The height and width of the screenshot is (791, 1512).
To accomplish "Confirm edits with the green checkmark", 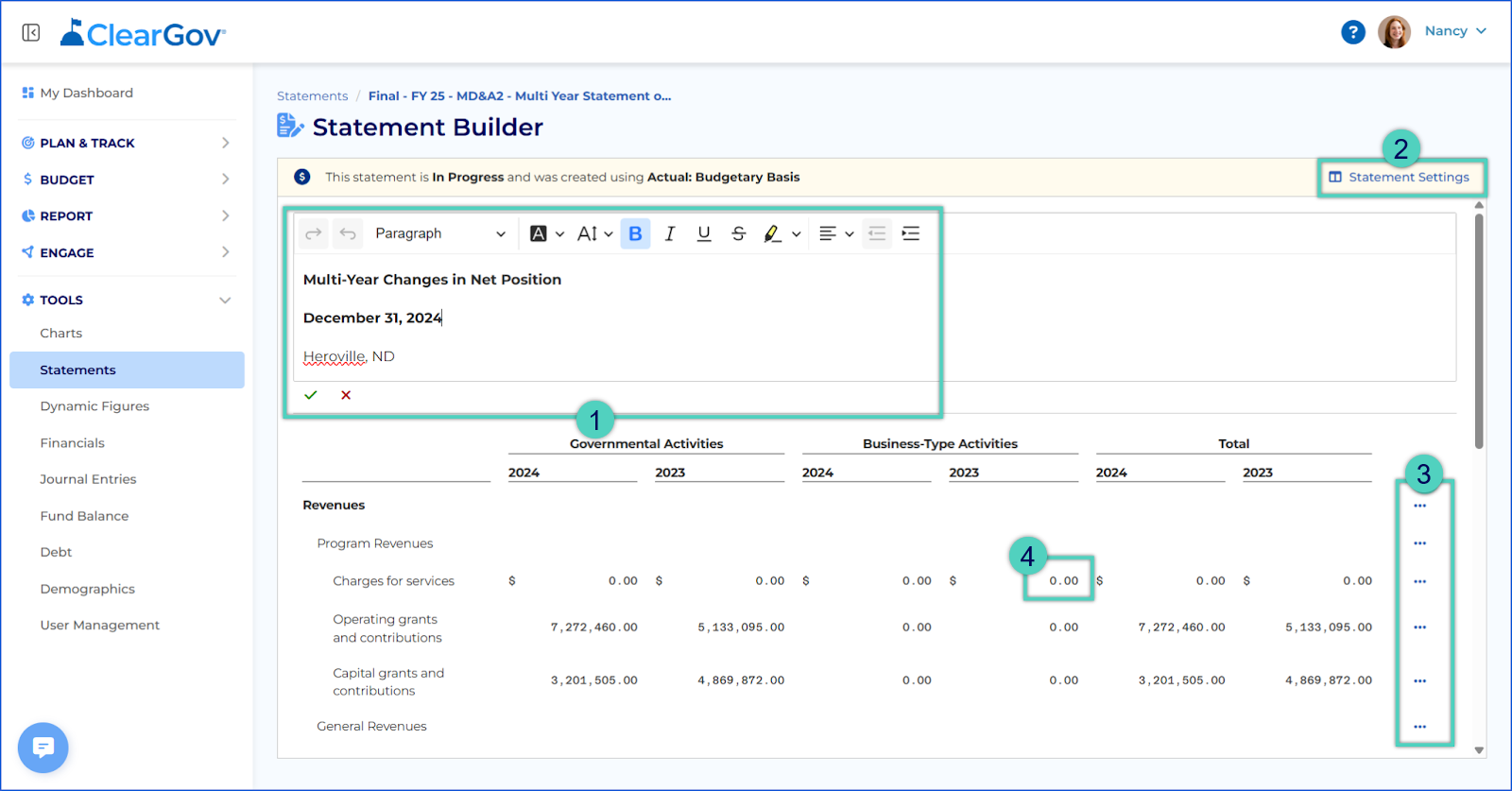I will coord(311,395).
